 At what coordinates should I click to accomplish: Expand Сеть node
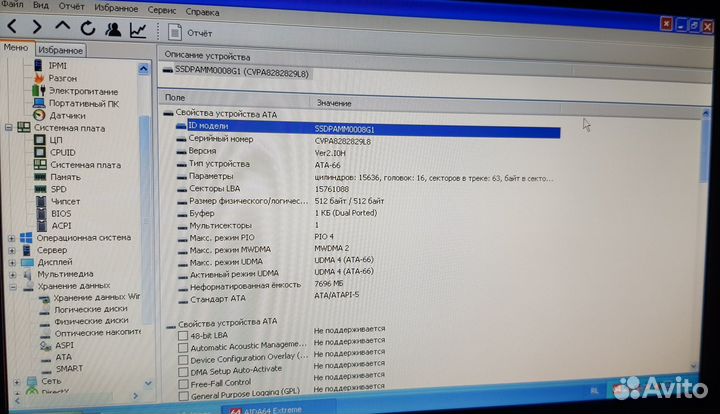coord(17,382)
